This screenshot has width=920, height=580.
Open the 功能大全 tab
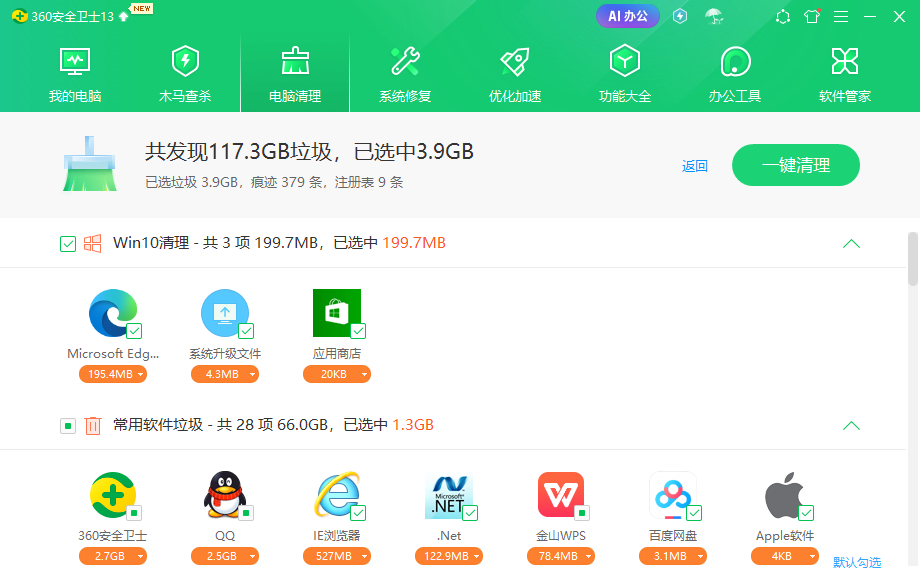pos(625,75)
